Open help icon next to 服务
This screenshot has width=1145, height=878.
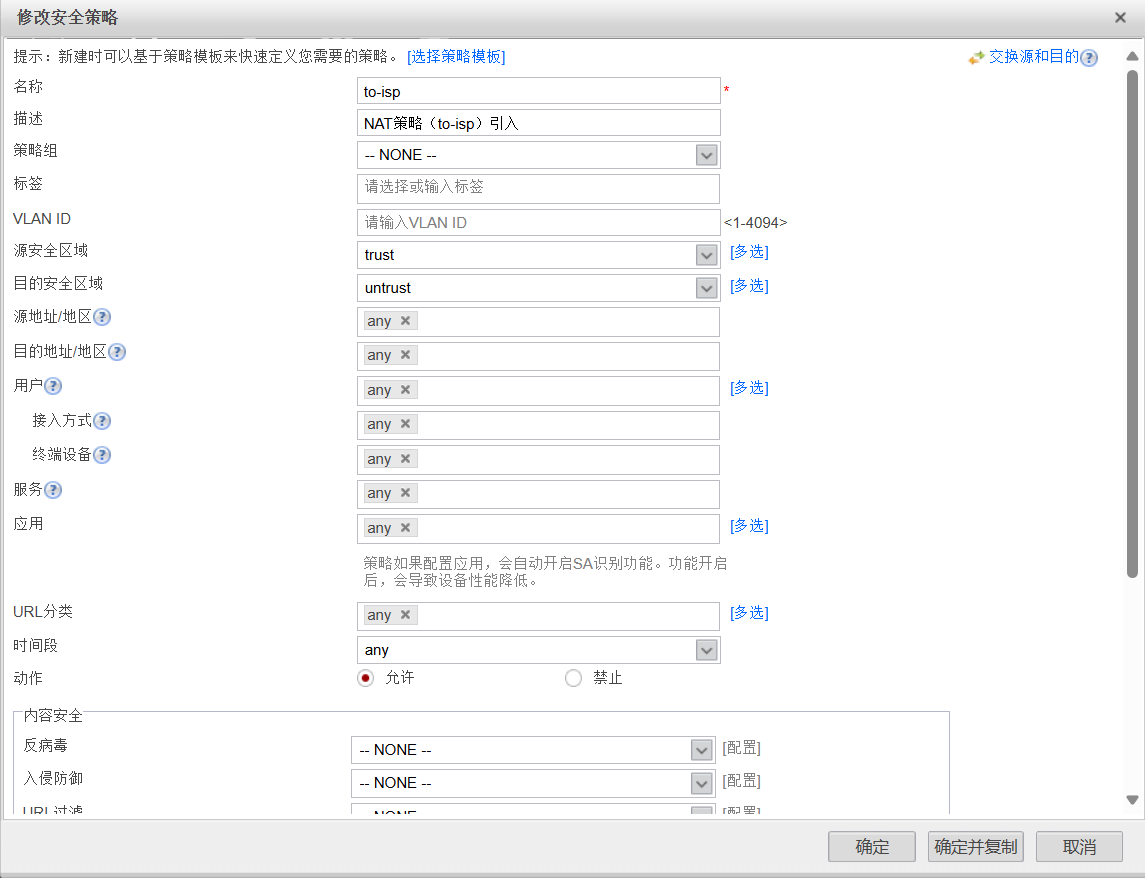click(53, 489)
